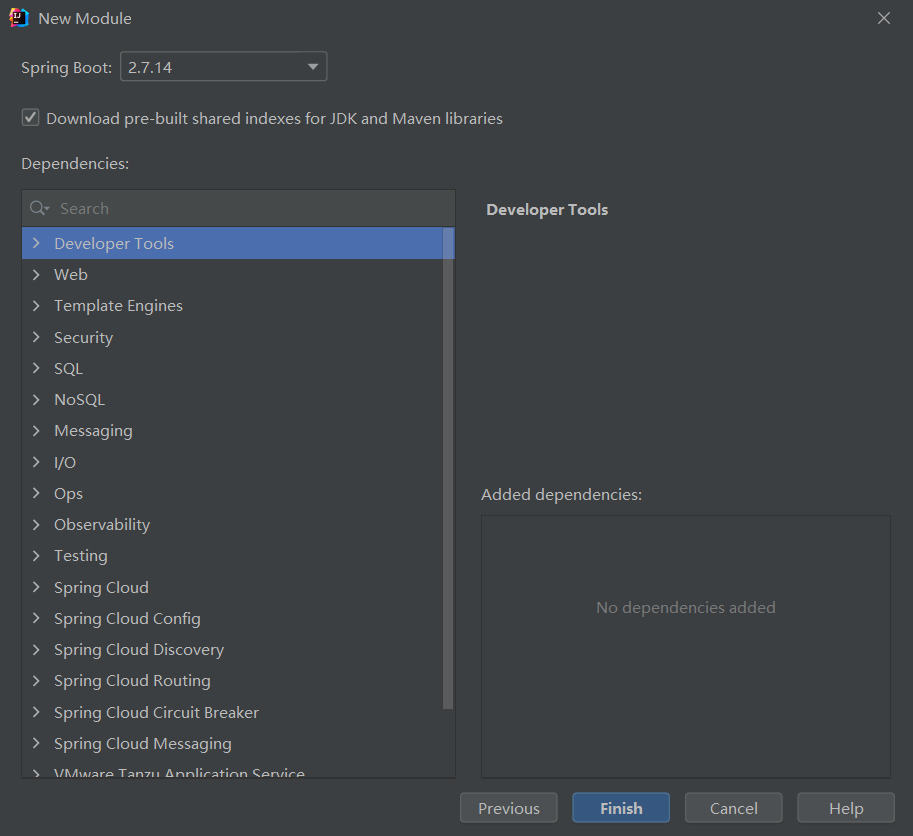
Task: Click Finish to create the module
Action: click(621, 808)
